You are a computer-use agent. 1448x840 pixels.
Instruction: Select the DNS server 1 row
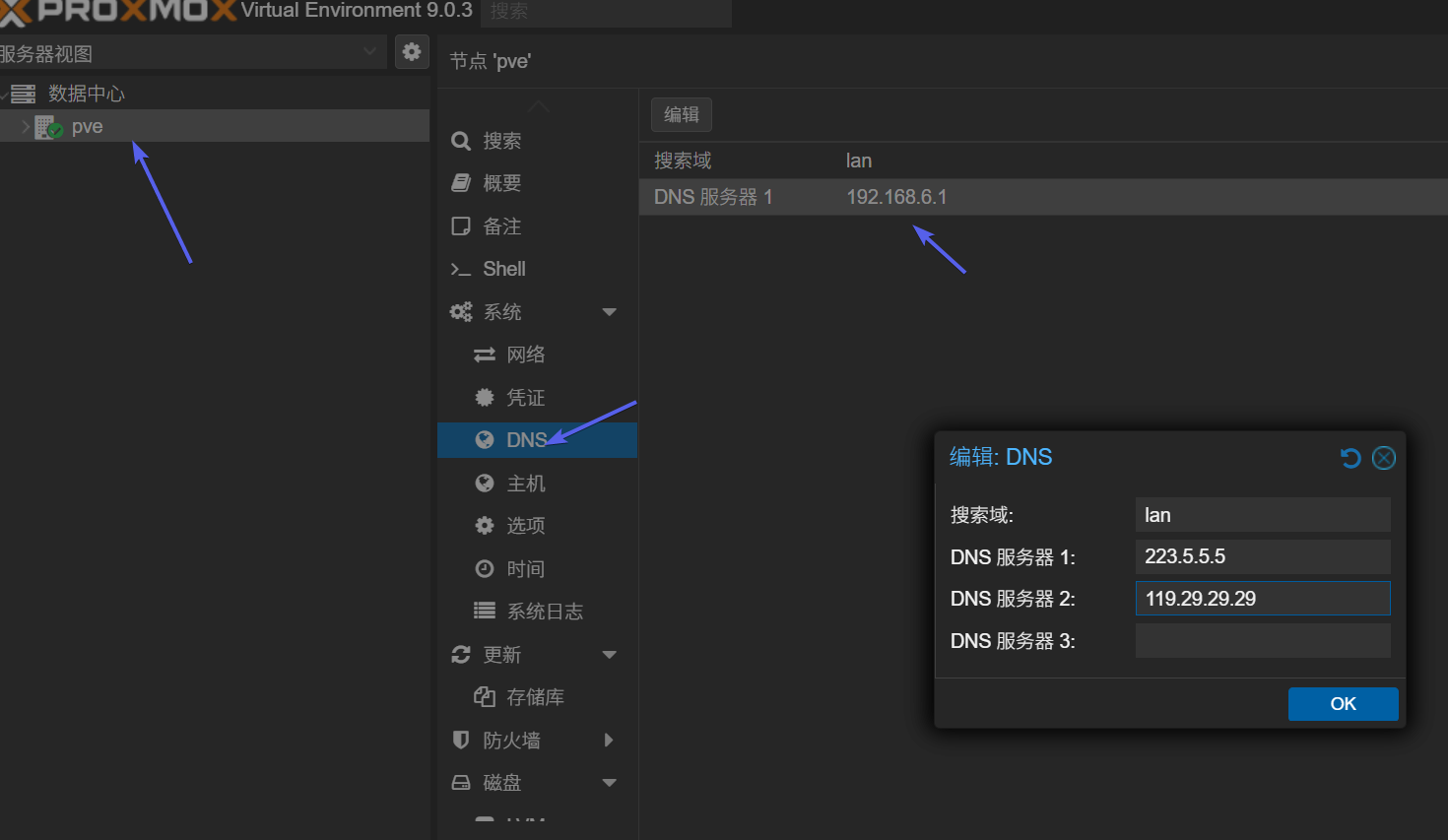click(1043, 197)
